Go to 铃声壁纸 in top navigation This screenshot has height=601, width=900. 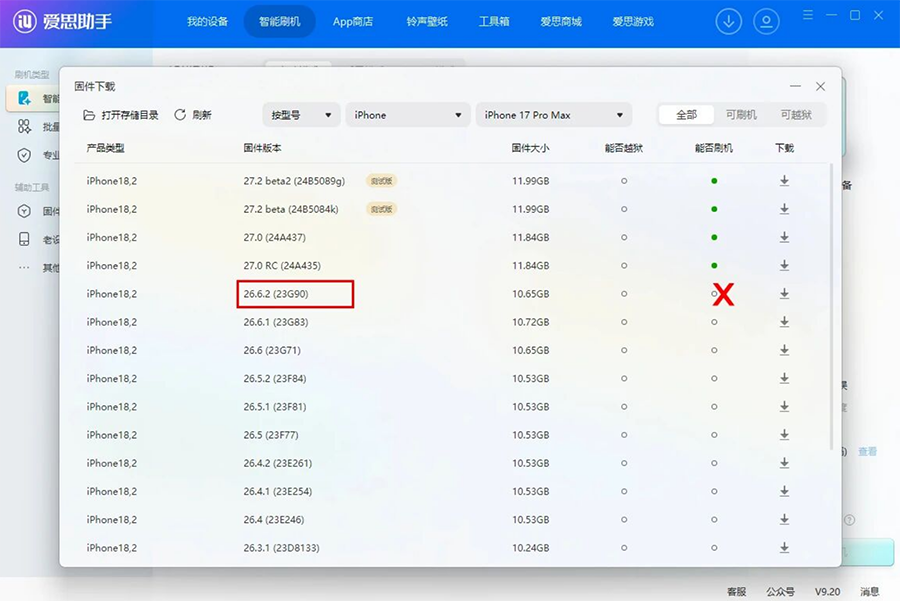pos(427,22)
